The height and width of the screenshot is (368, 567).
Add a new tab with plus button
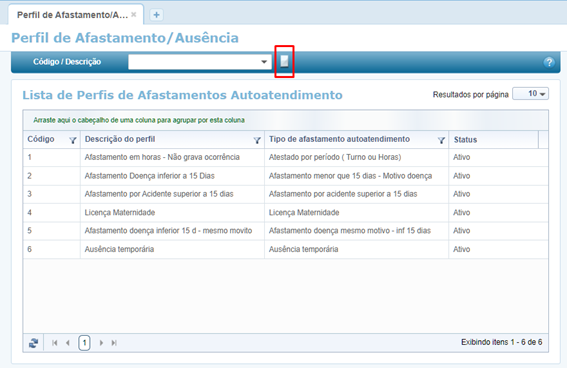pos(156,15)
